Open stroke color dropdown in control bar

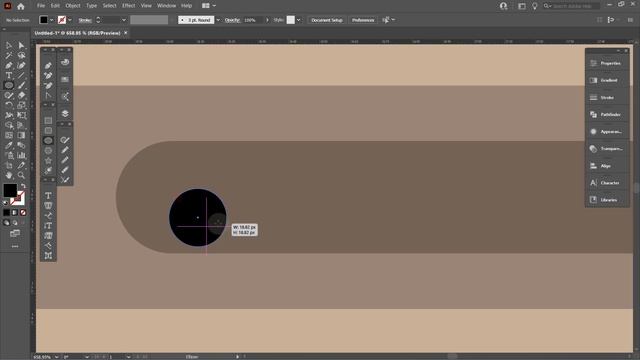[x=70, y=20]
